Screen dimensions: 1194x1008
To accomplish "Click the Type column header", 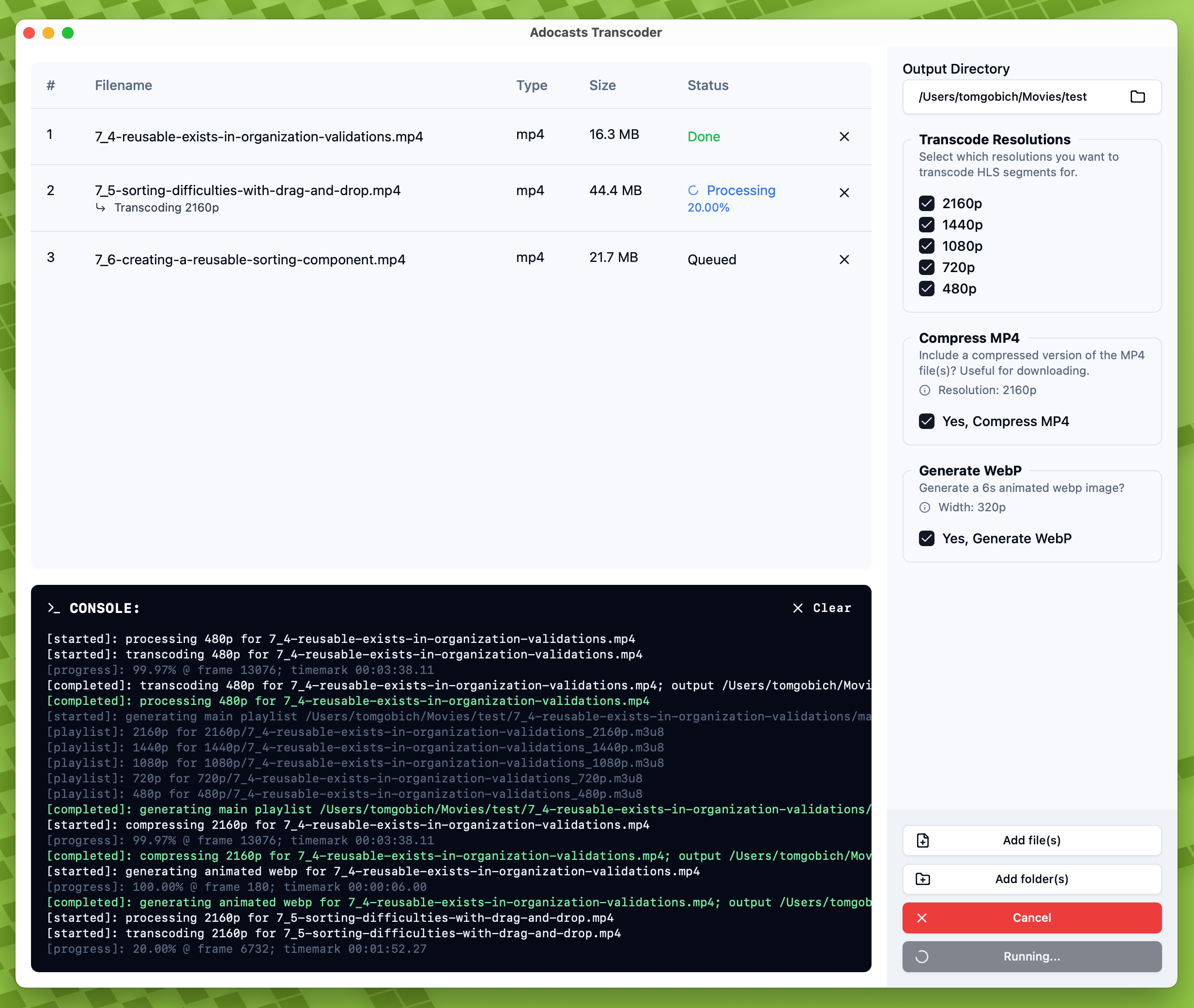I will [x=532, y=85].
